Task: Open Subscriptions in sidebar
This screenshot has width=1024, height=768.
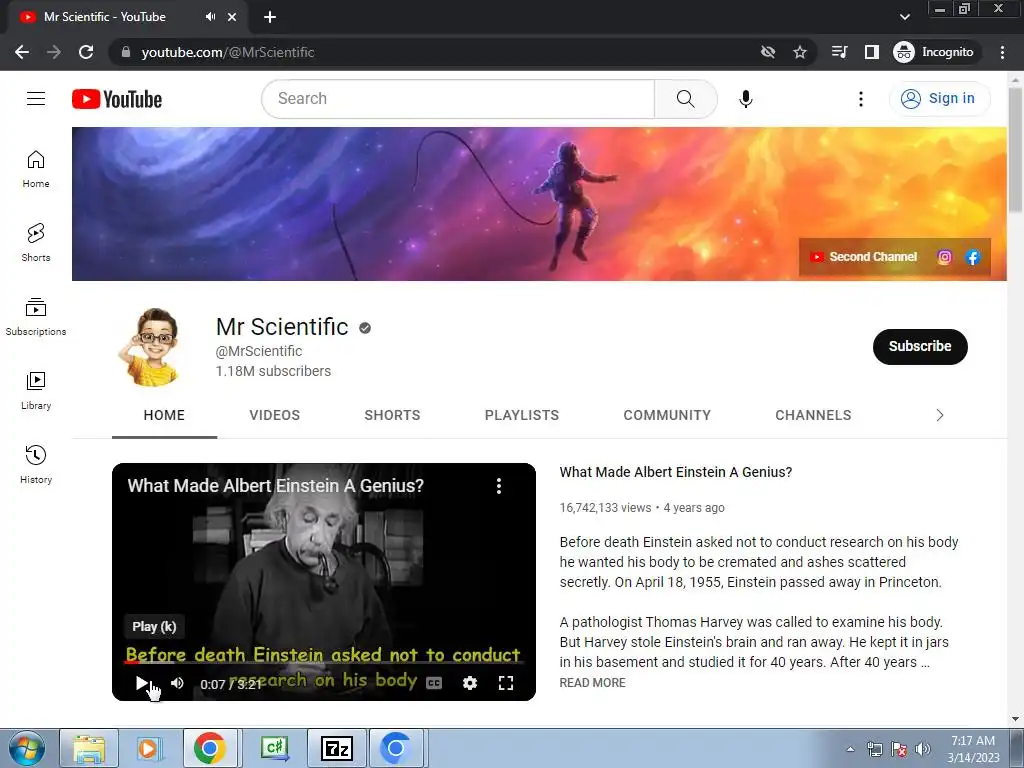Action: (x=36, y=317)
